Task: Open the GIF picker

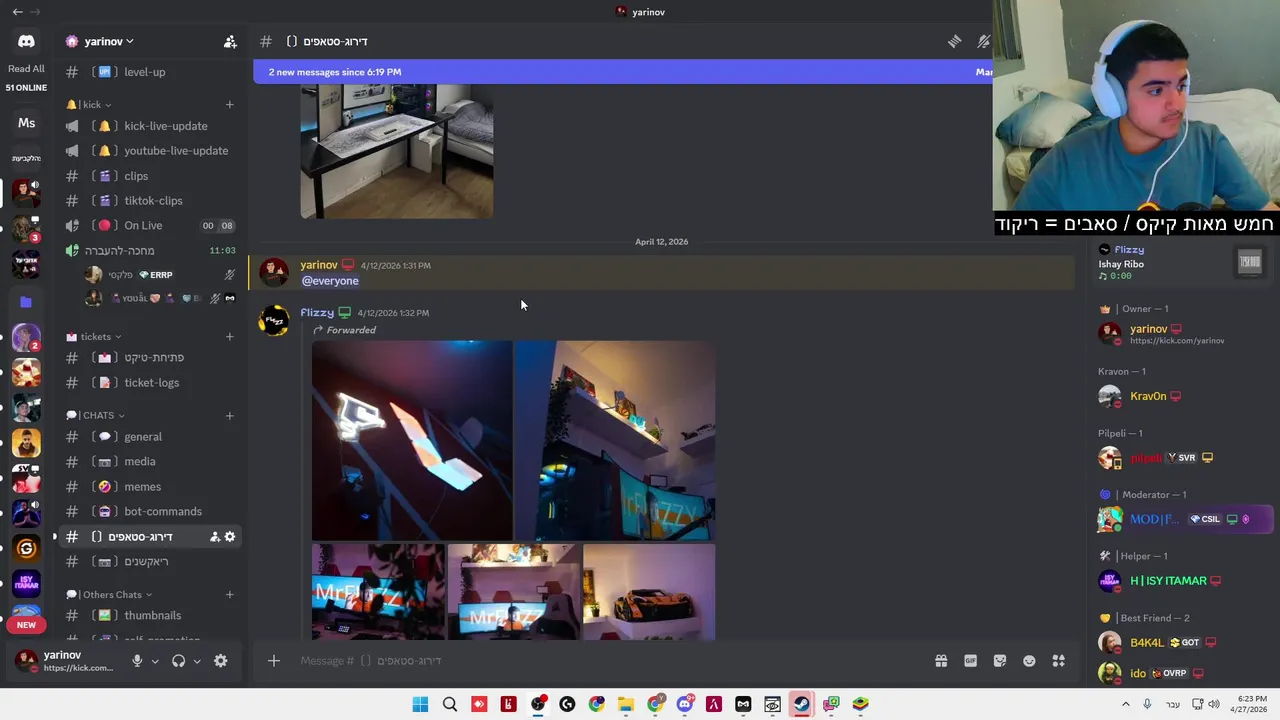Action: click(x=970, y=661)
